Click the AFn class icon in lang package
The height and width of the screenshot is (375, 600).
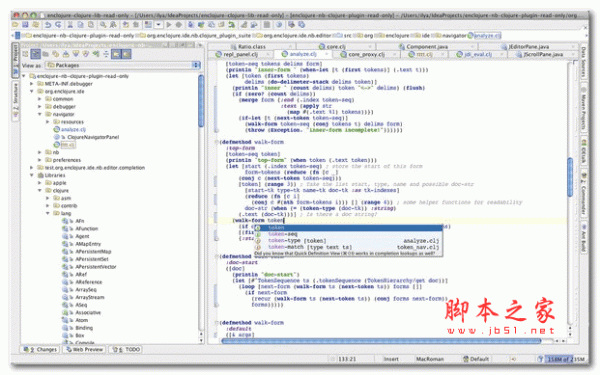click(x=65, y=221)
